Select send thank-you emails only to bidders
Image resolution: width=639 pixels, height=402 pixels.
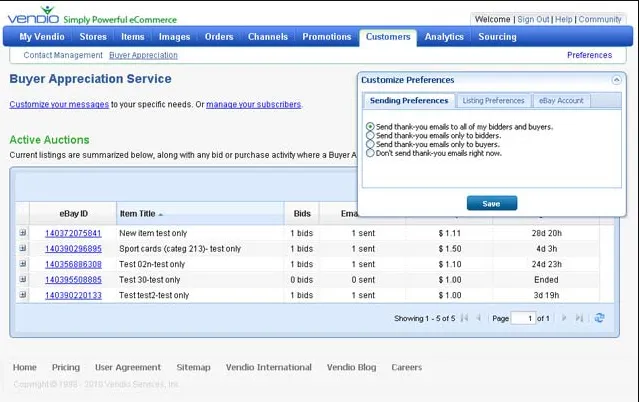point(370,135)
